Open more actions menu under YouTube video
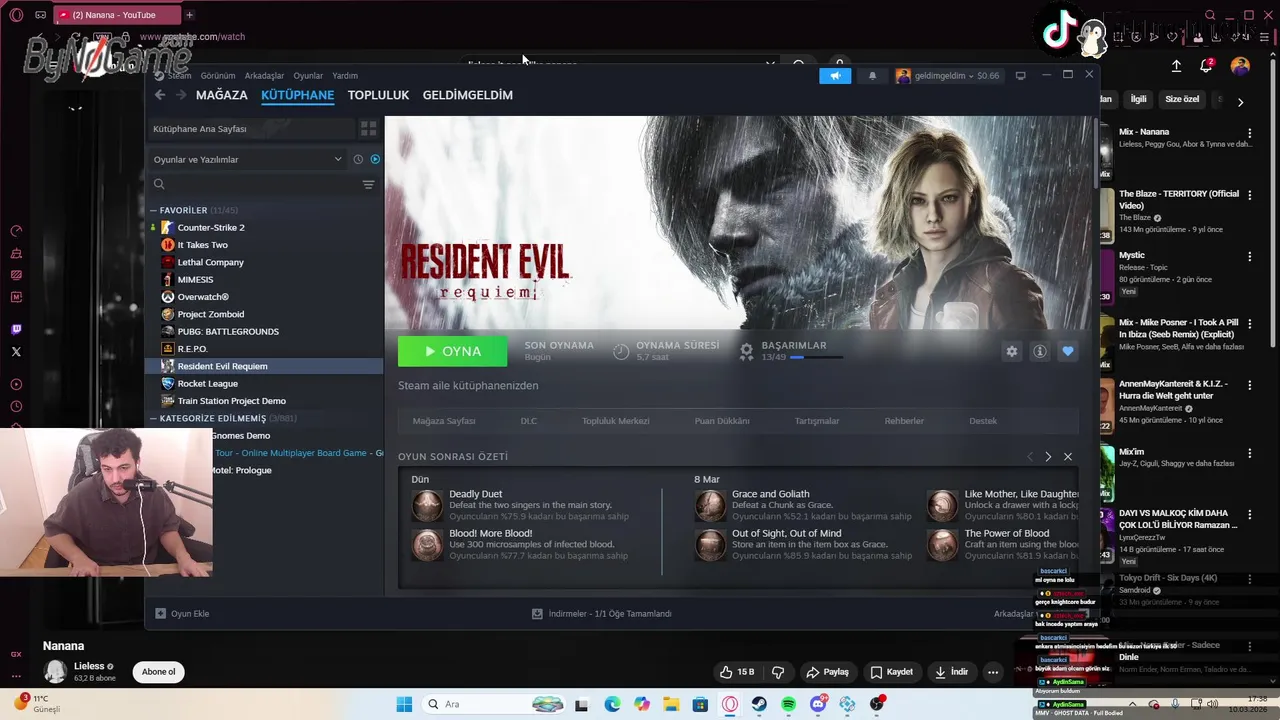The height and width of the screenshot is (720, 1280). 993,672
